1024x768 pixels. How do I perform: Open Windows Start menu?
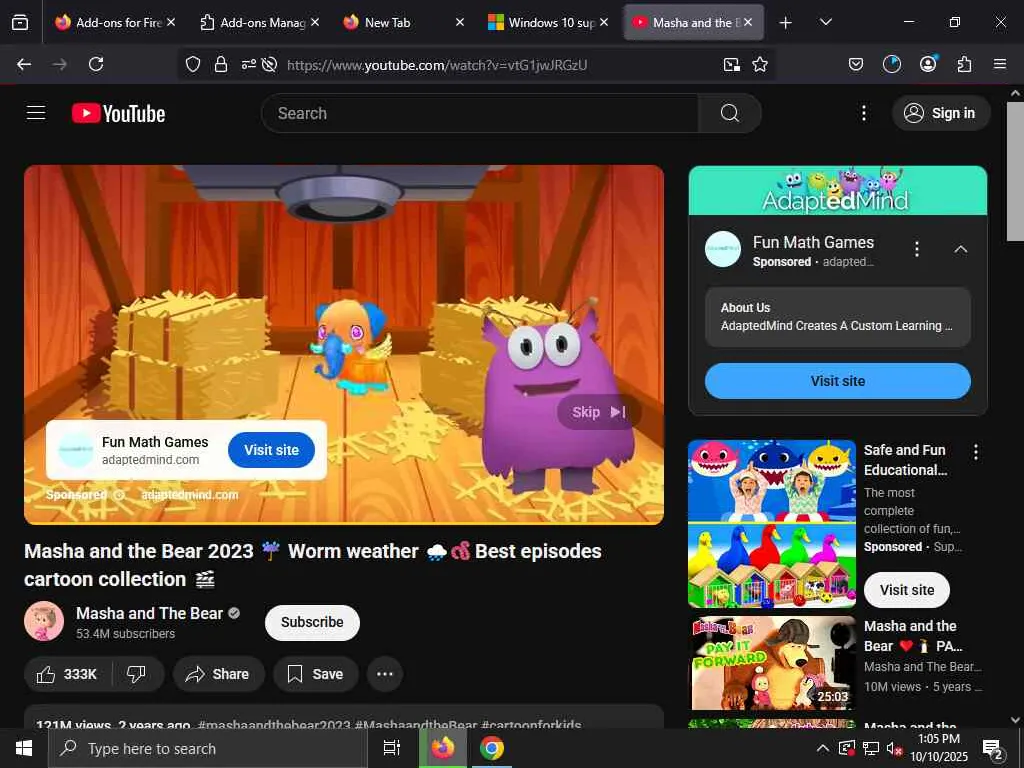click(24, 748)
